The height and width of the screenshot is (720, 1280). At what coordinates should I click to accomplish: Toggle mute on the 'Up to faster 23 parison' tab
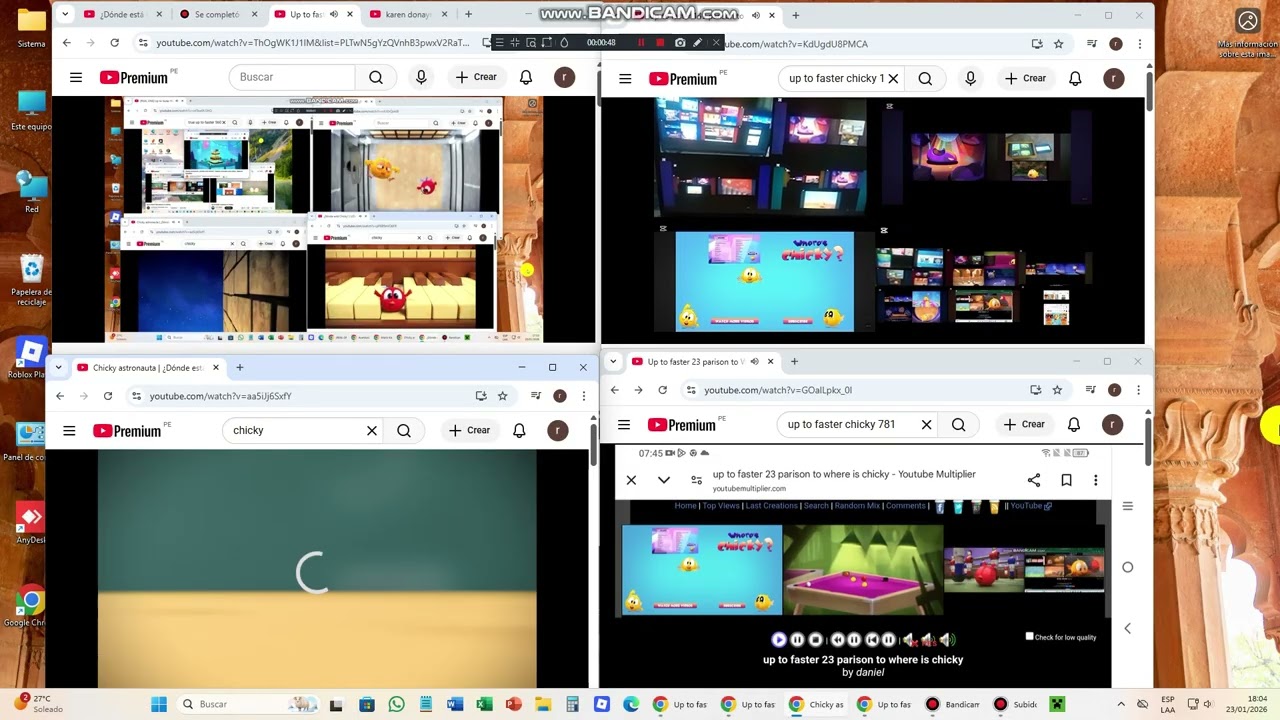(754, 361)
